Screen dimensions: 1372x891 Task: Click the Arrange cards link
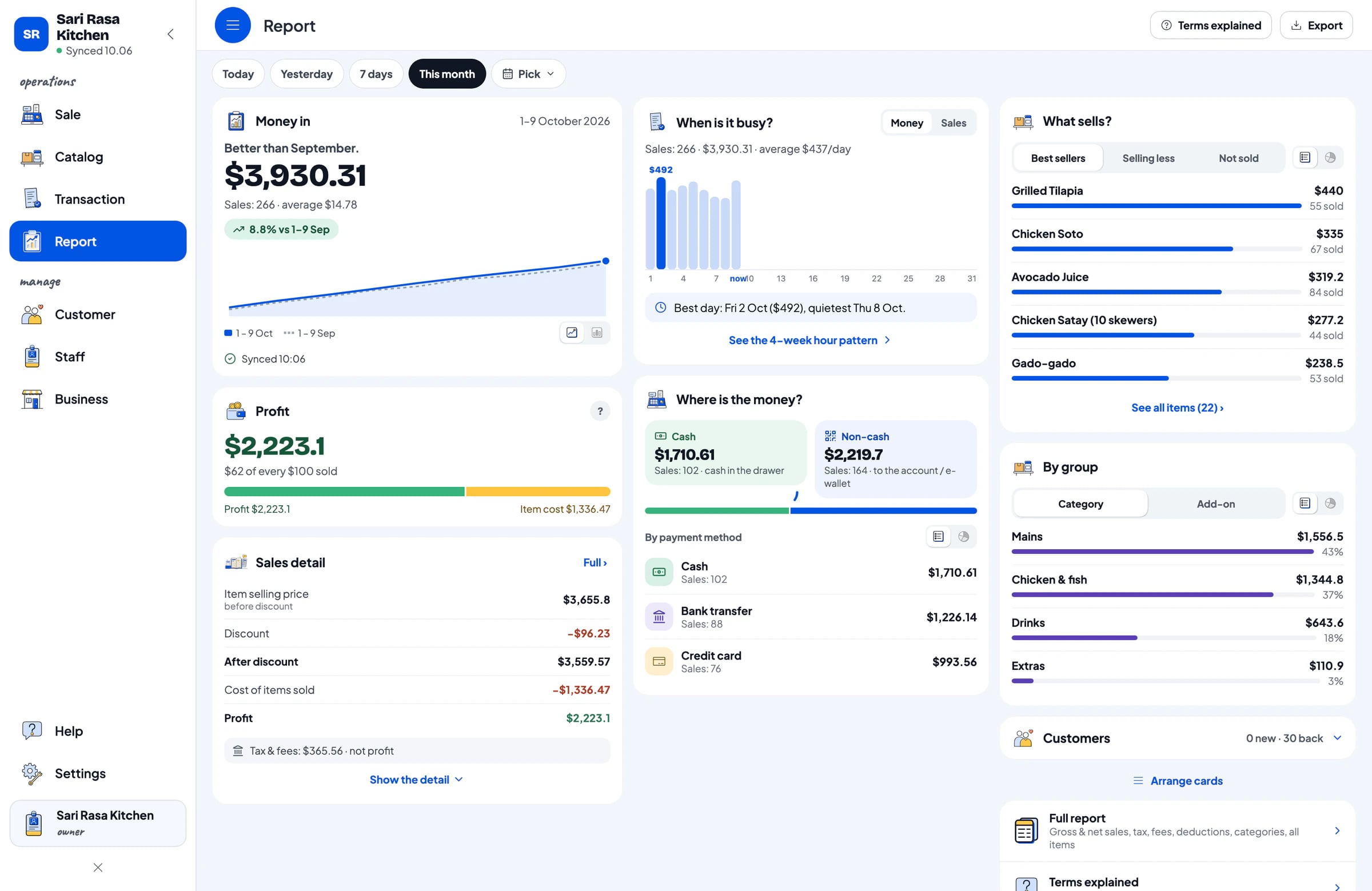point(1178,780)
